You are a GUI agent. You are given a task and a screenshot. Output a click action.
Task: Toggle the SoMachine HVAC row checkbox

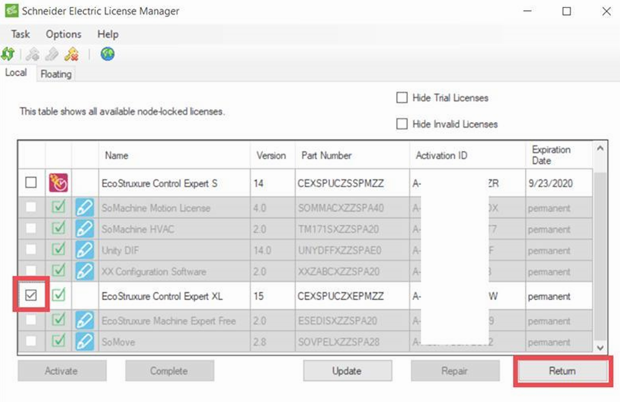click(x=31, y=228)
